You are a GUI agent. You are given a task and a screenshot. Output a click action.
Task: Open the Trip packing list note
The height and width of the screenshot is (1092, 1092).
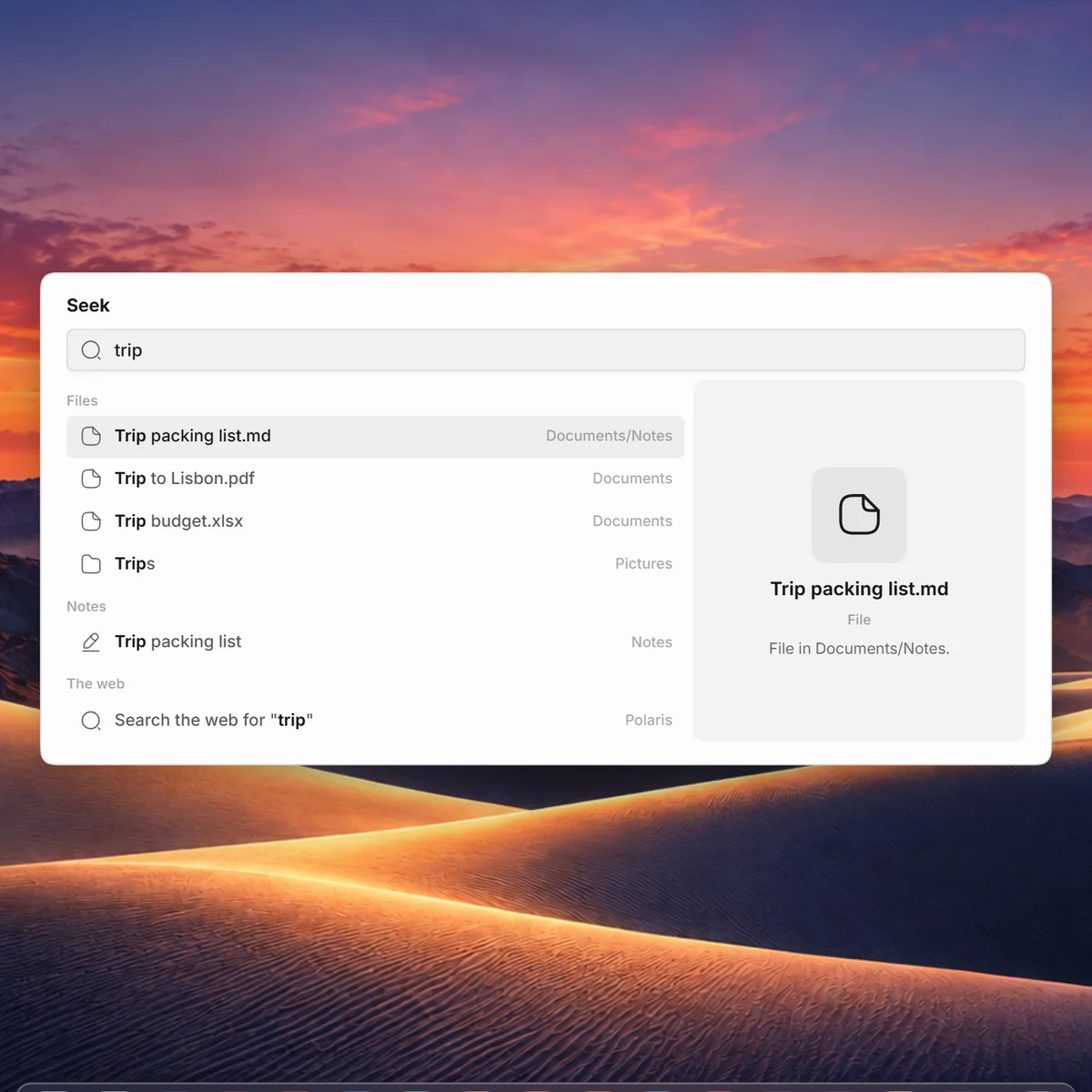tap(375, 642)
